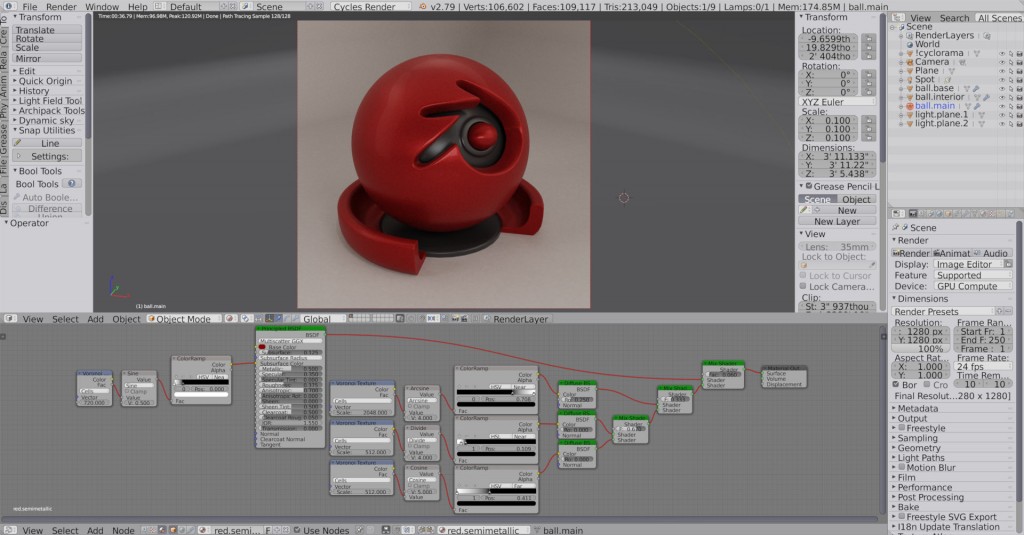
Task: Open the Object Mode dropdown
Action: [183, 319]
